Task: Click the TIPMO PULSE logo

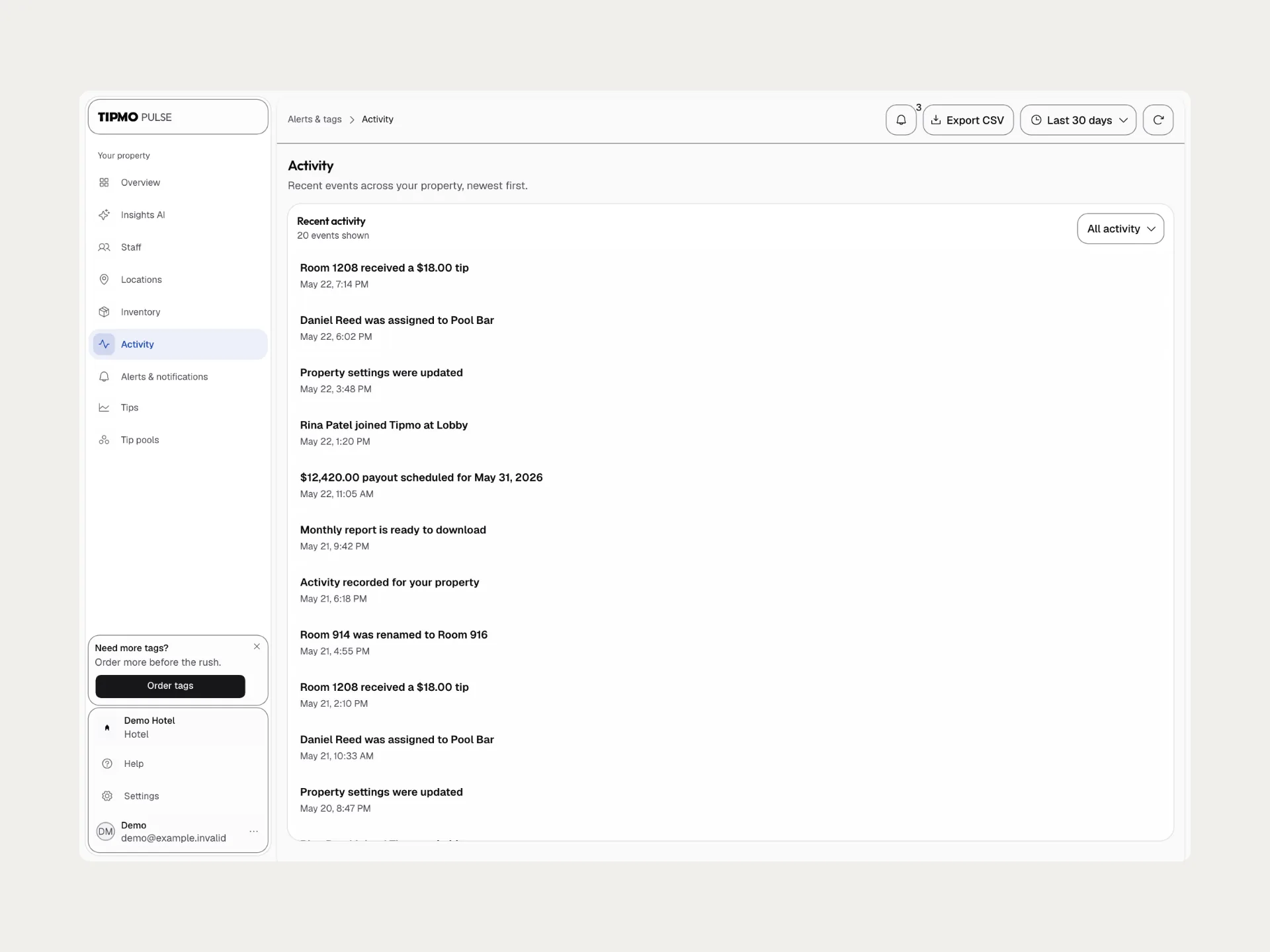Action: [x=135, y=117]
